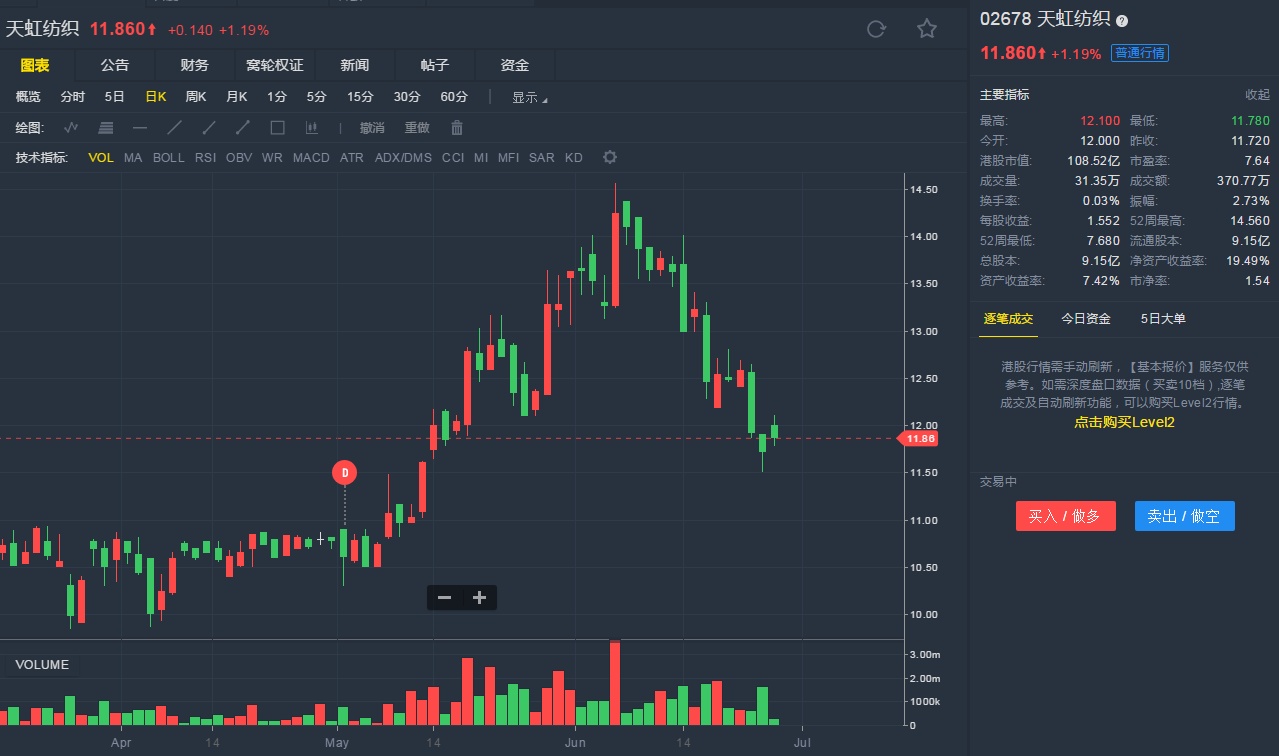Add stock to favorites with star icon
This screenshot has width=1279, height=756.
click(927, 29)
